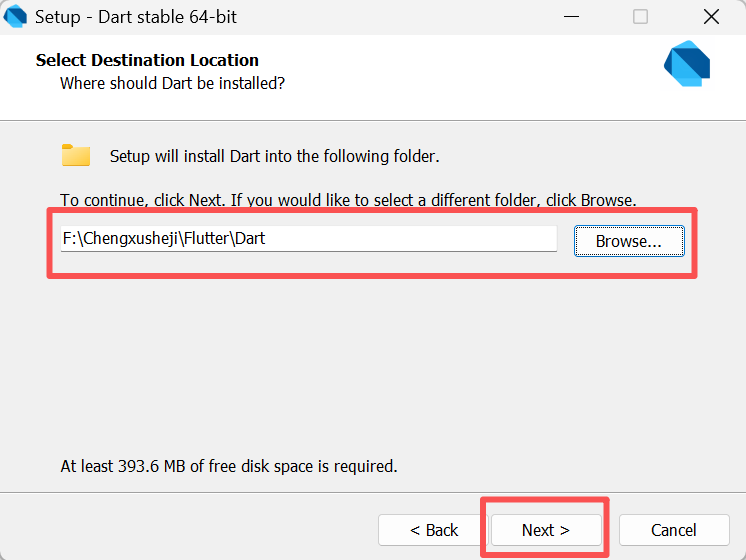The width and height of the screenshot is (746, 560).
Task: Click the yellow folder icon
Action: [76, 155]
